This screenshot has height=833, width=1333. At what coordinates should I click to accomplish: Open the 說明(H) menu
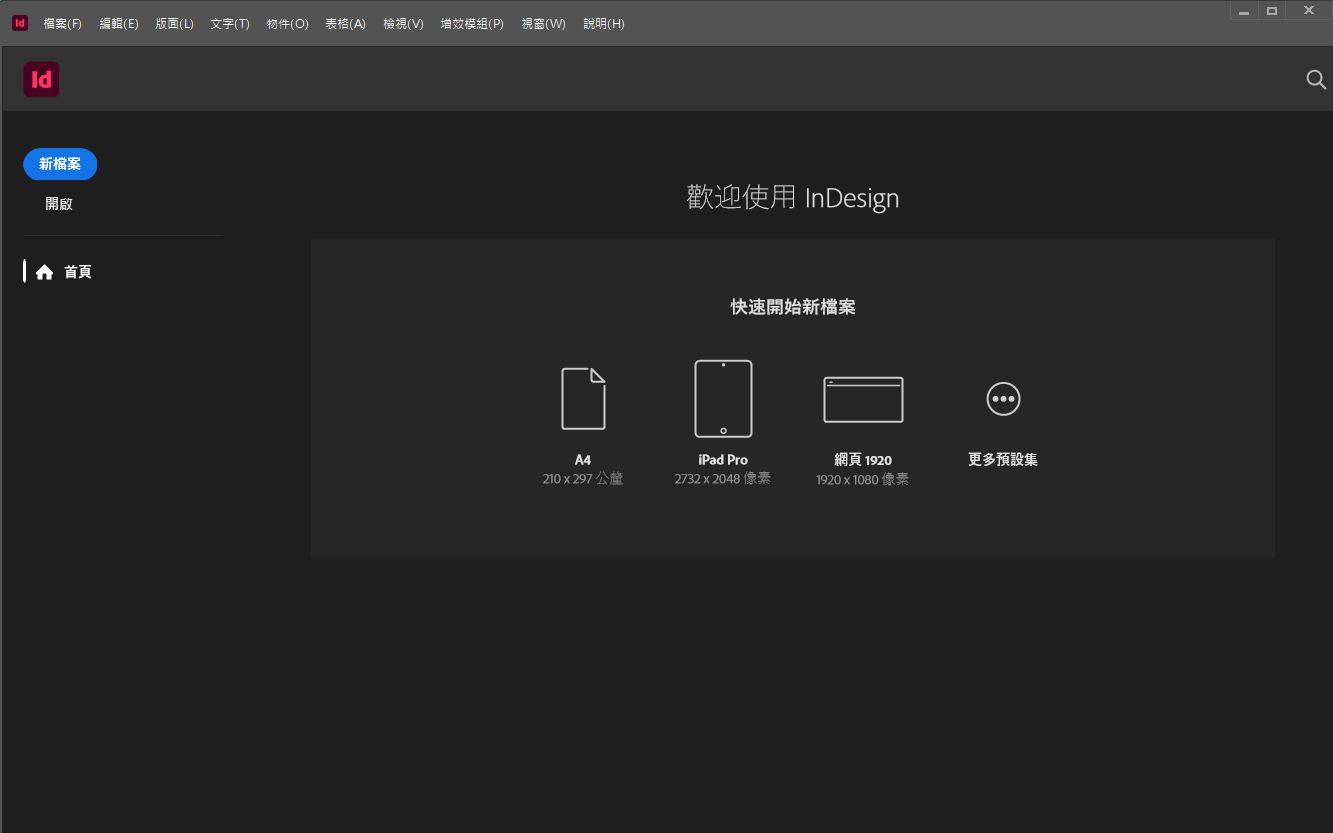(603, 24)
